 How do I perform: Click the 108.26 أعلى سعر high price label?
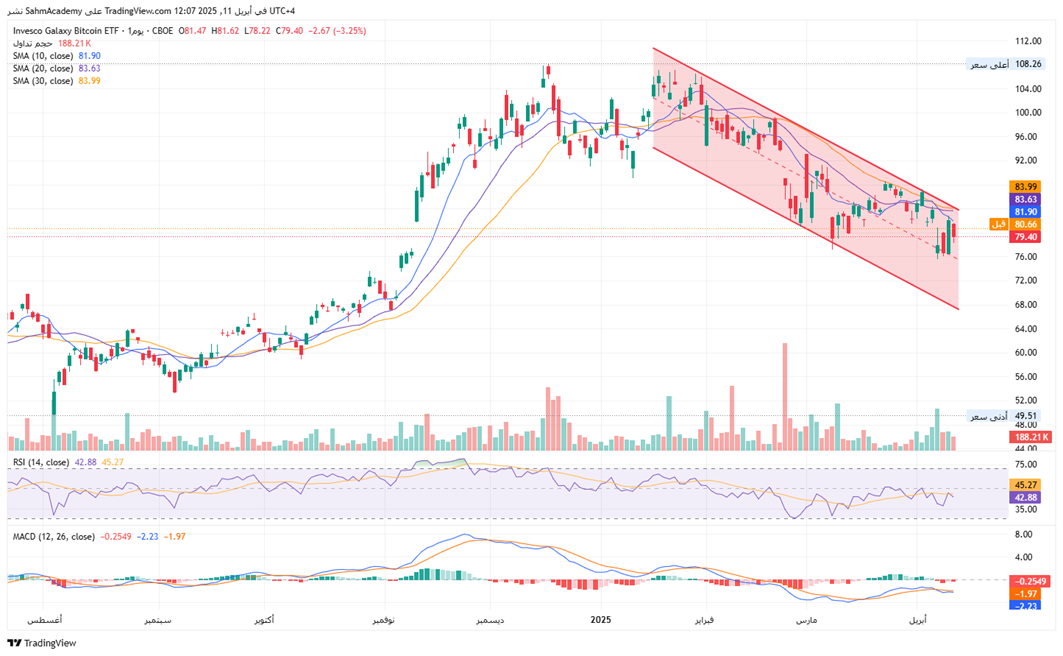[x=1006, y=64]
